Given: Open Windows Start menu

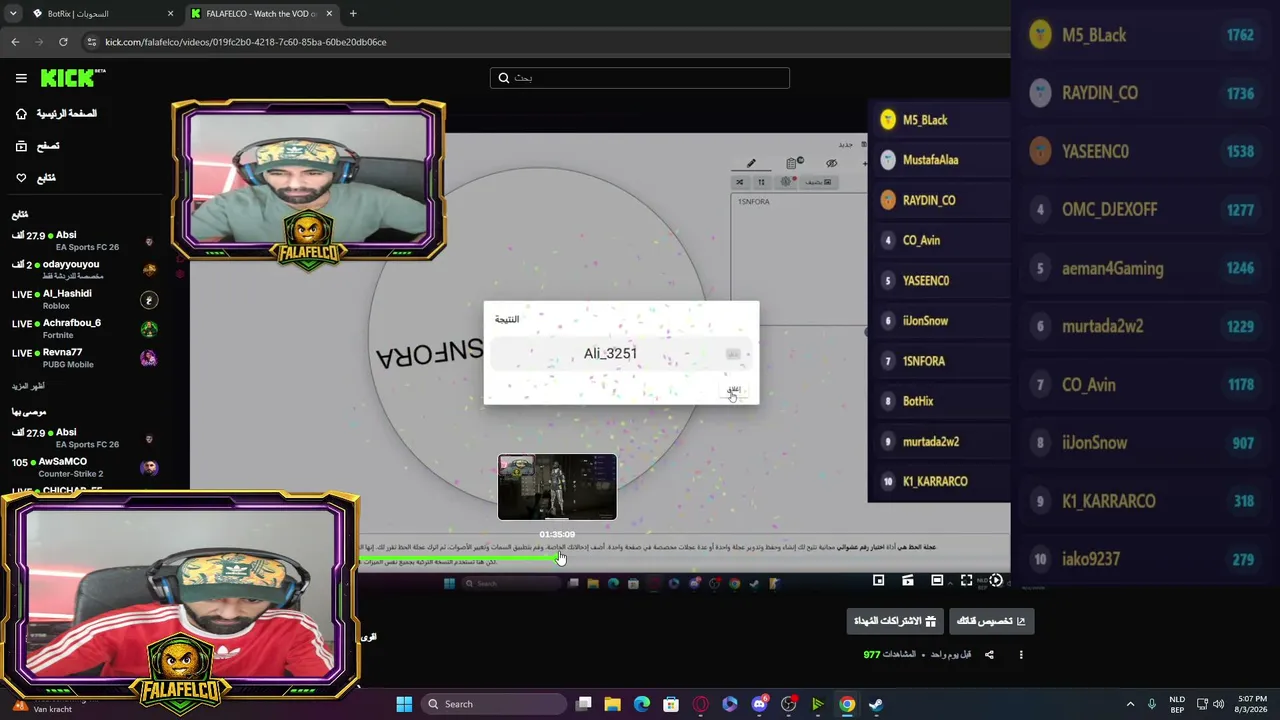Looking at the screenshot, I should (x=404, y=704).
